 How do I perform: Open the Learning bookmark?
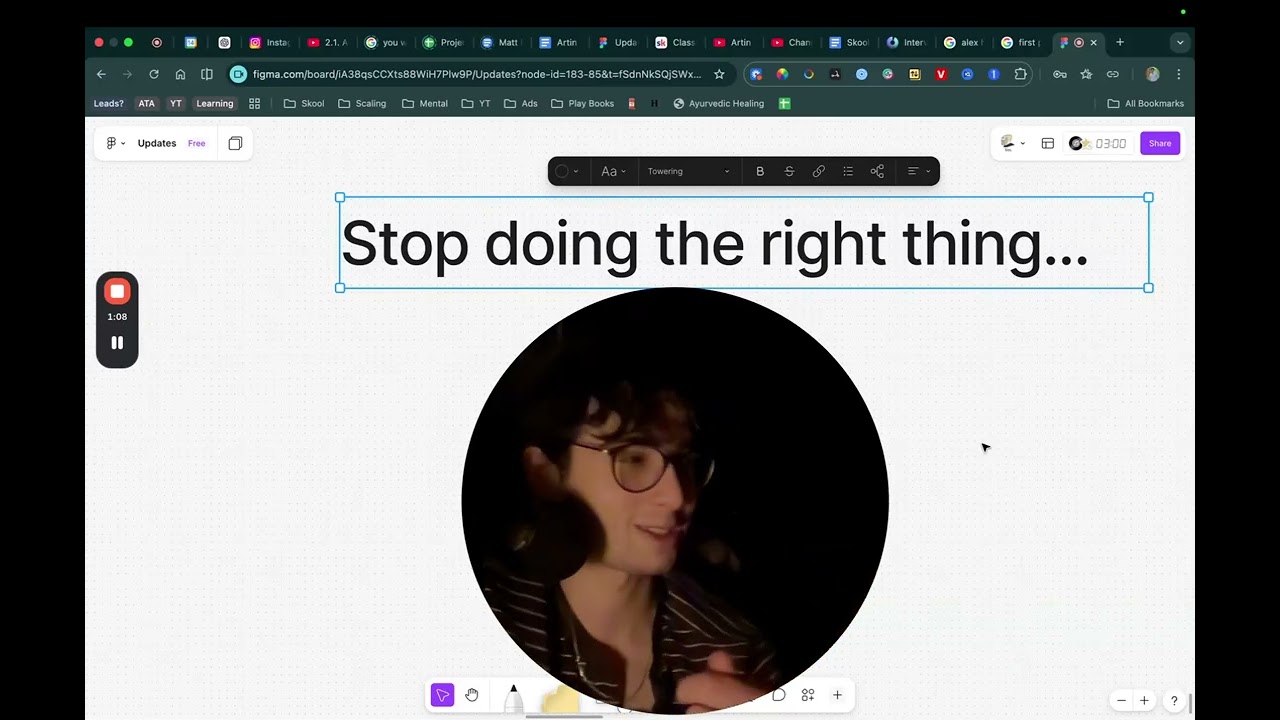point(214,103)
